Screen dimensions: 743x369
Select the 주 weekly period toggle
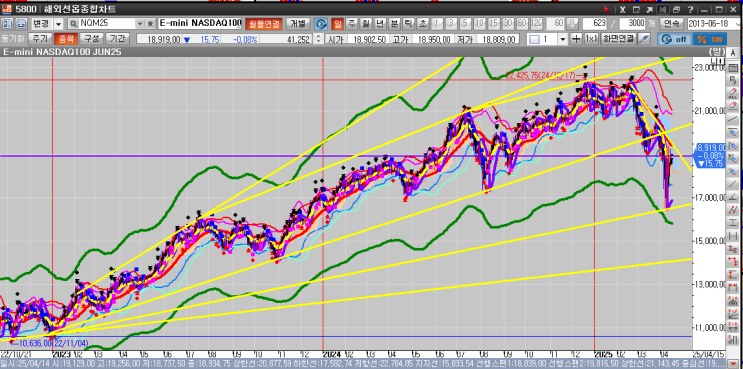352,24
